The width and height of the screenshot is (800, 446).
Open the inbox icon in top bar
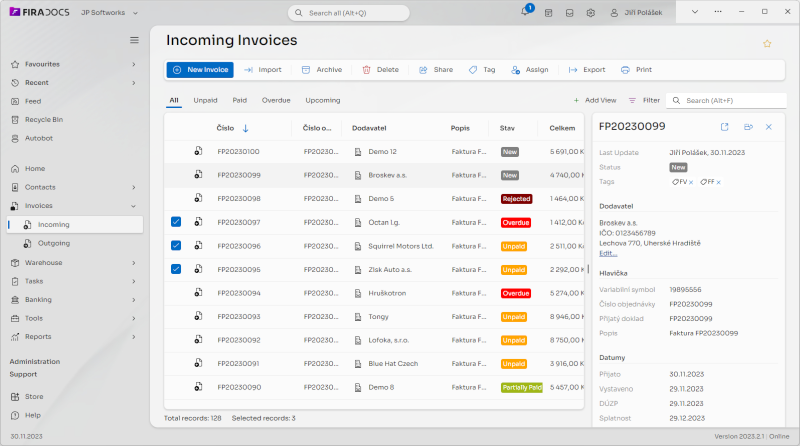[569, 13]
